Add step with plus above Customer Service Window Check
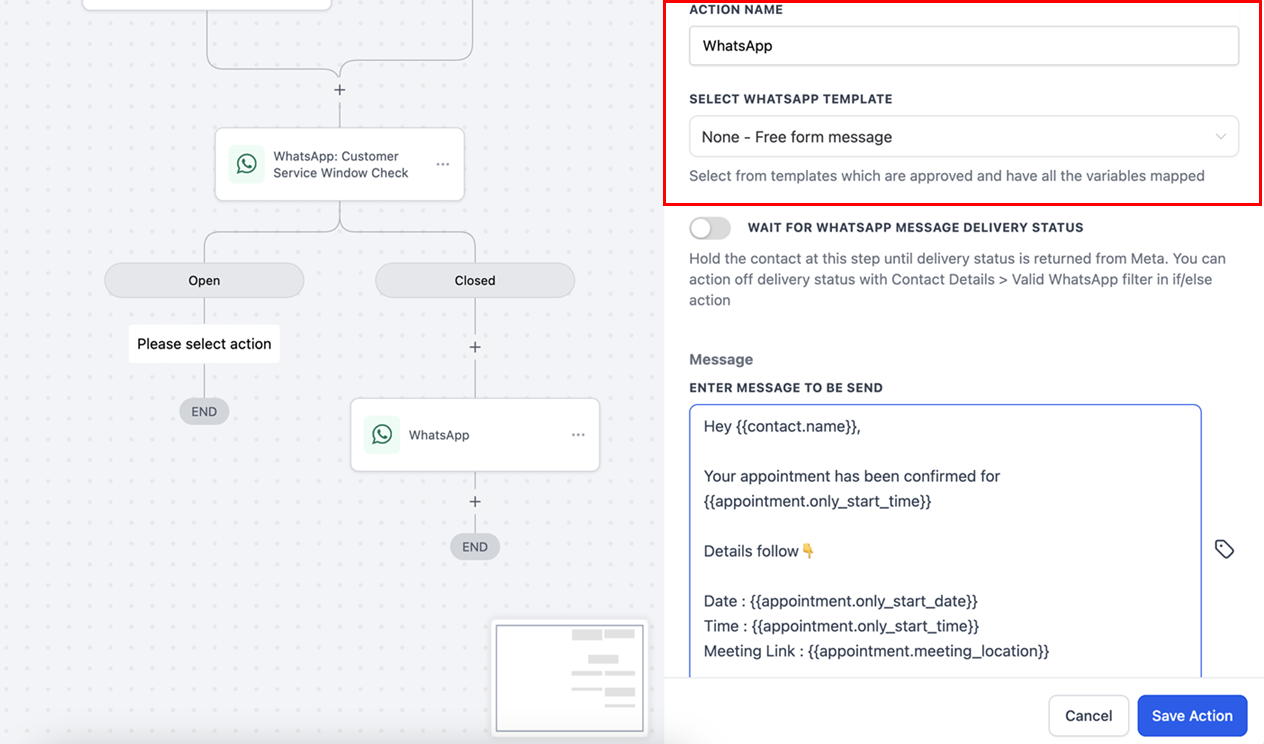1264x744 pixels. coord(340,90)
